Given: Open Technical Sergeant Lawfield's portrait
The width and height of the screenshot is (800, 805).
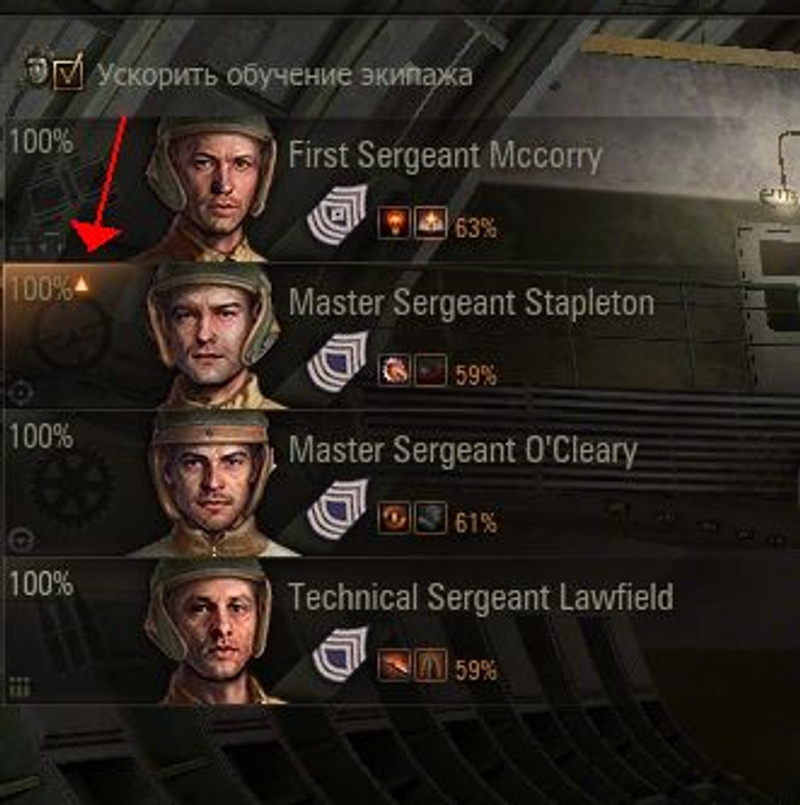Looking at the screenshot, I should 213,630.
